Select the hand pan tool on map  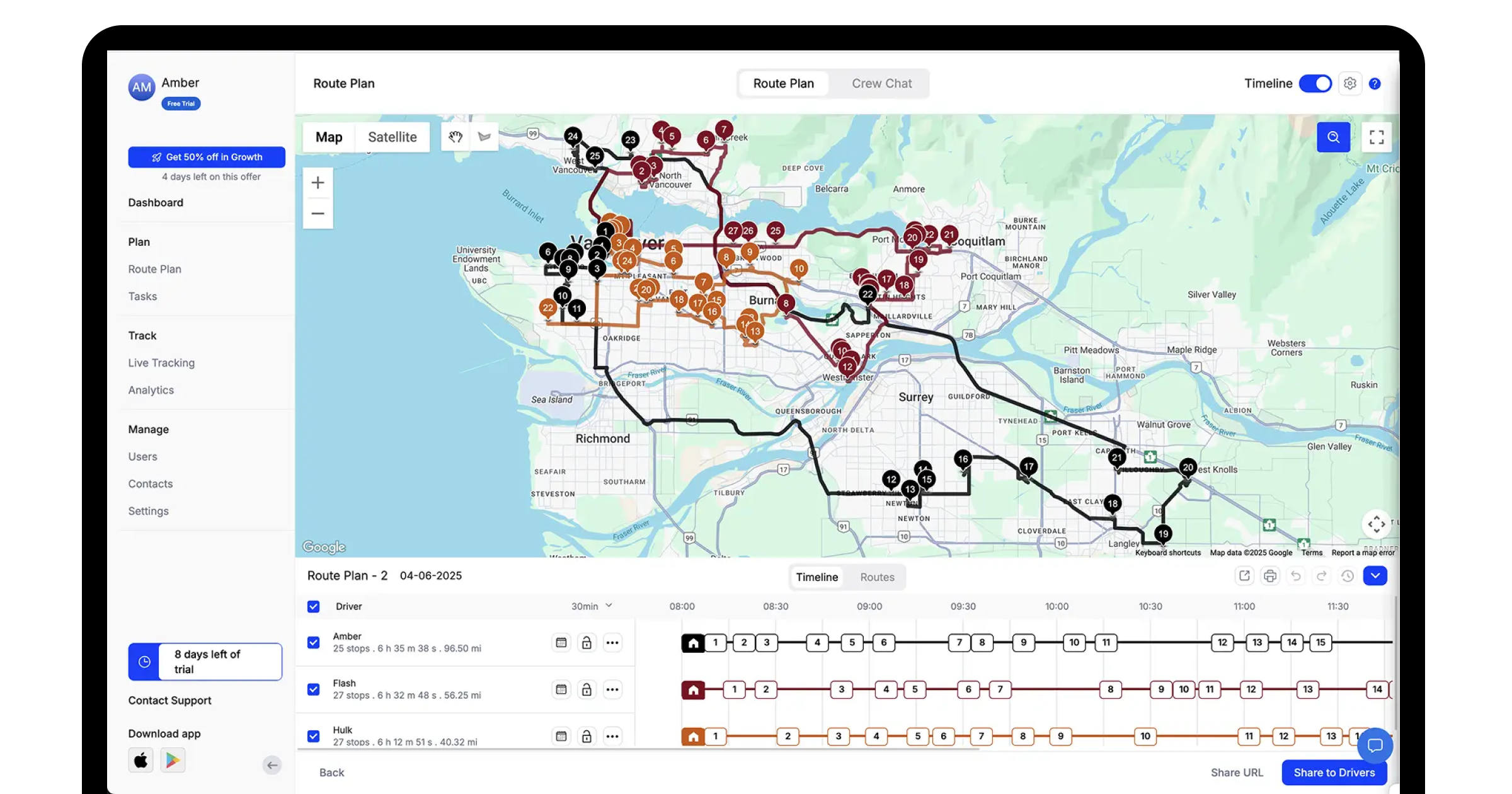click(455, 137)
